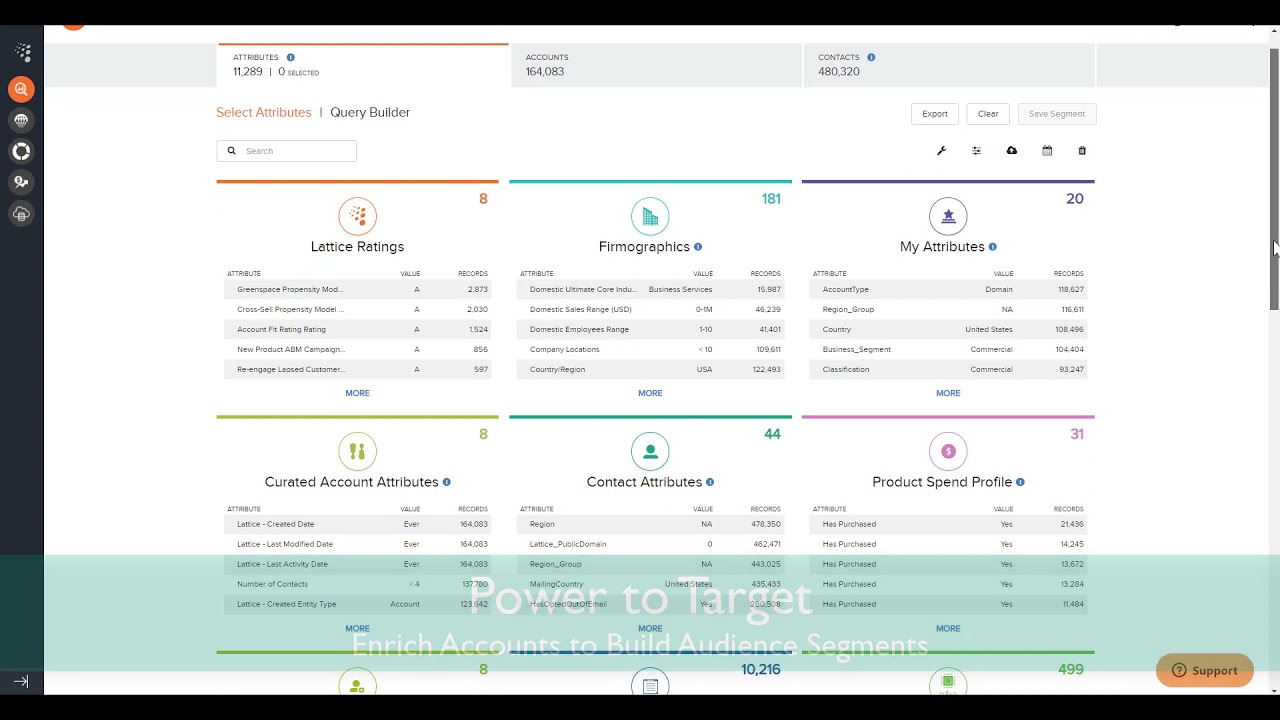Screen dimensions: 1280x720
Task: Click the page vertical scrollbar
Action: [x=1274, y=178]
